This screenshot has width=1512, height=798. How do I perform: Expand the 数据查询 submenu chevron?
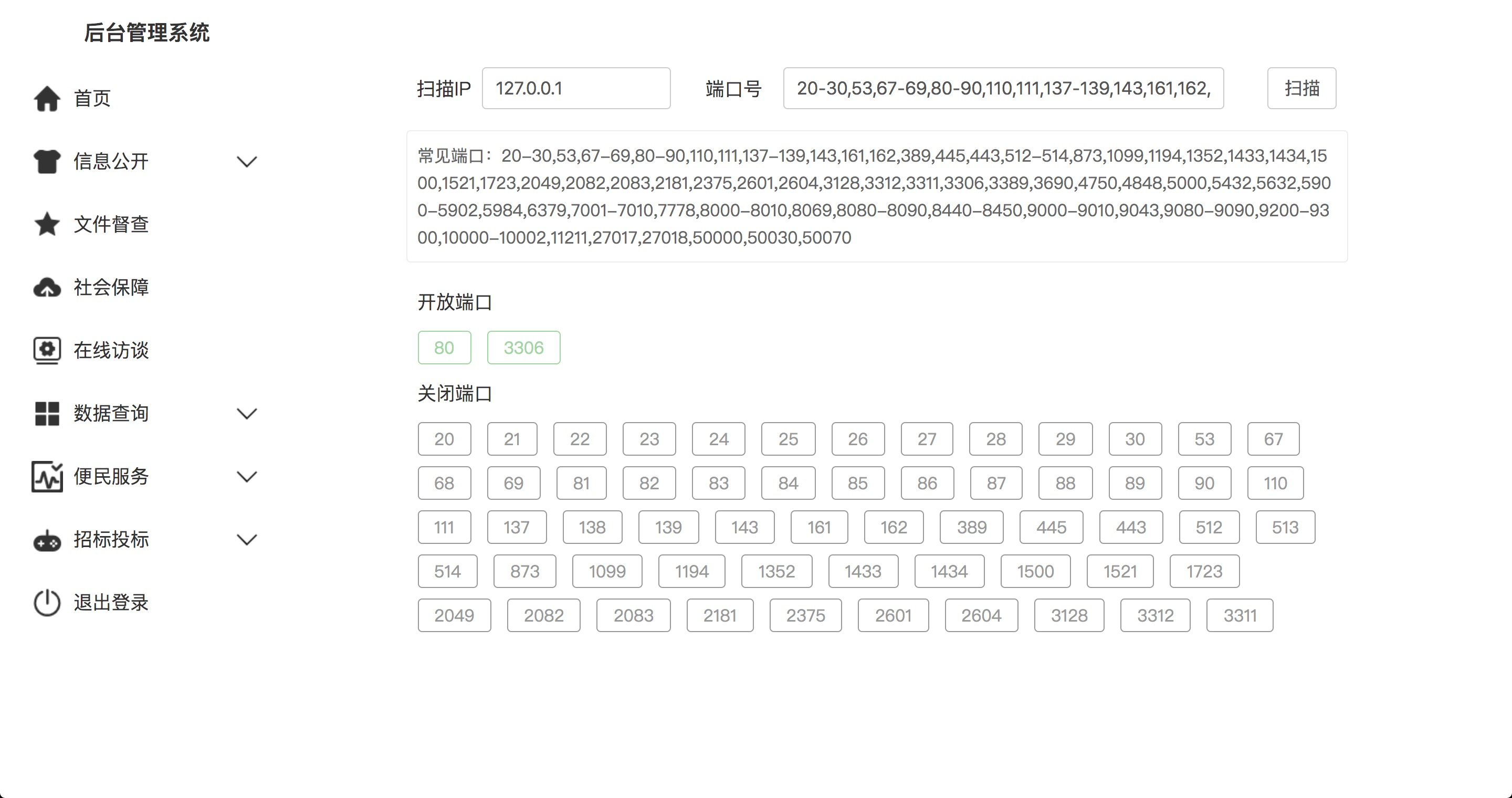click(x=247, y=414)
